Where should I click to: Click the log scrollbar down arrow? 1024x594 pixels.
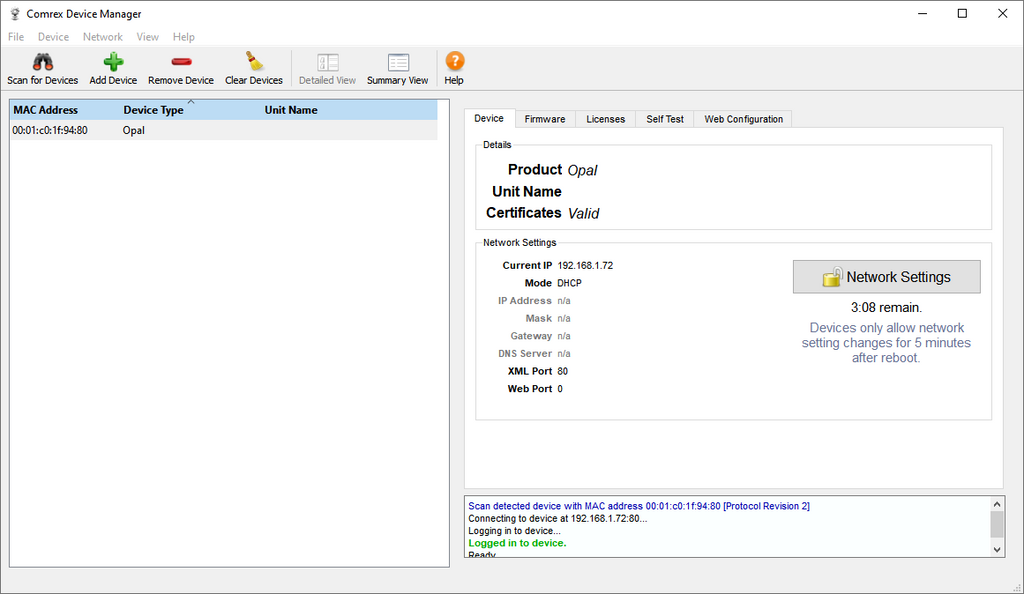(997, 550)
